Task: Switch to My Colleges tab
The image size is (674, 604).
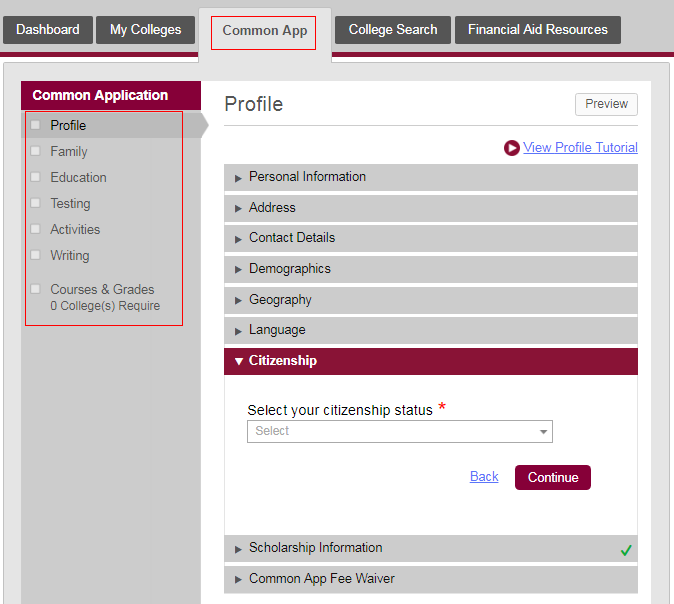Action: coord(145,30)
